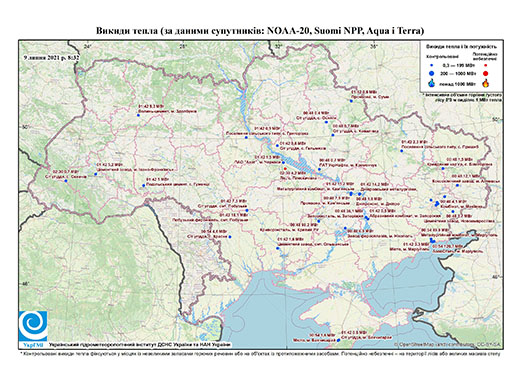The height and width of the screenshot is (368, 520).
Task: Click the Mariupol heat marker cluster
Action: point(432,240)
